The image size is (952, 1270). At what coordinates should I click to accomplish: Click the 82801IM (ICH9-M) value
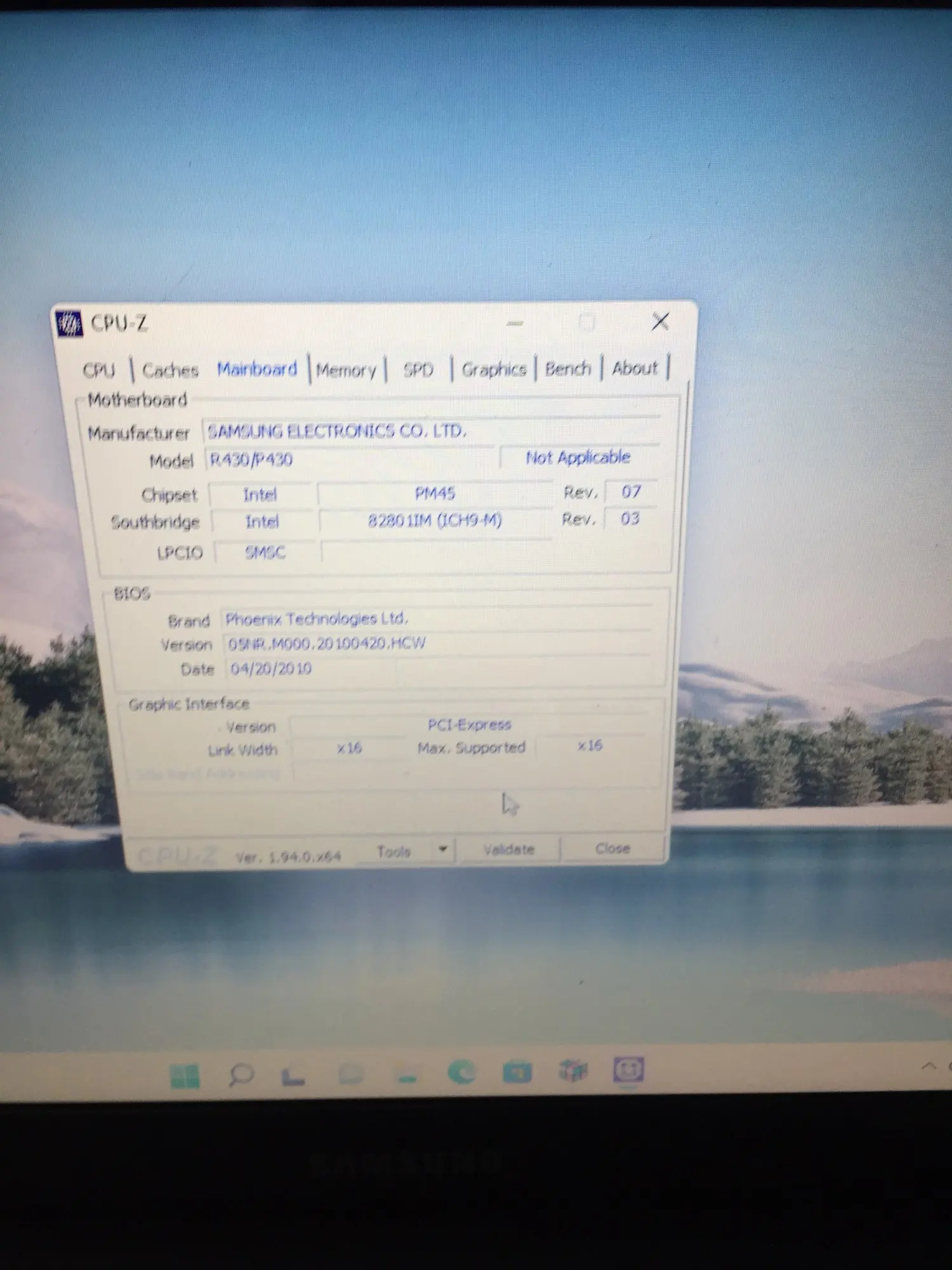click(x=435, y=520)
